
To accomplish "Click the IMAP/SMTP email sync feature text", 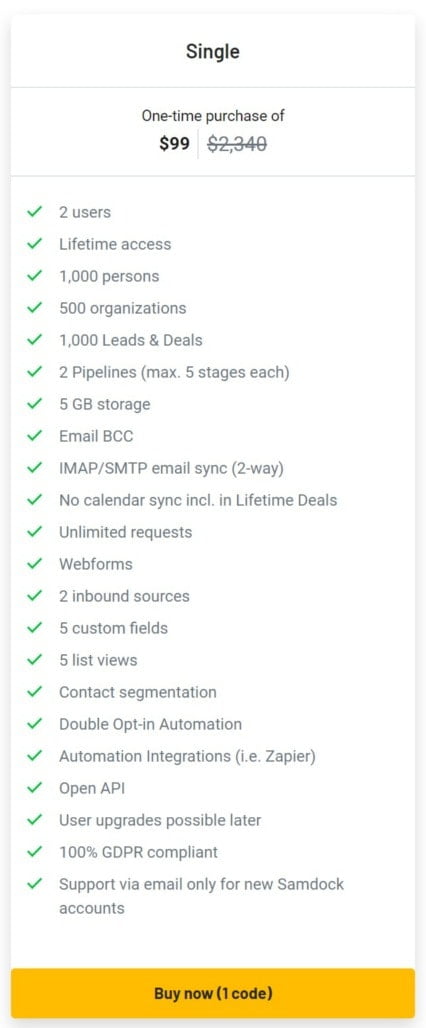I will point(171,468).
